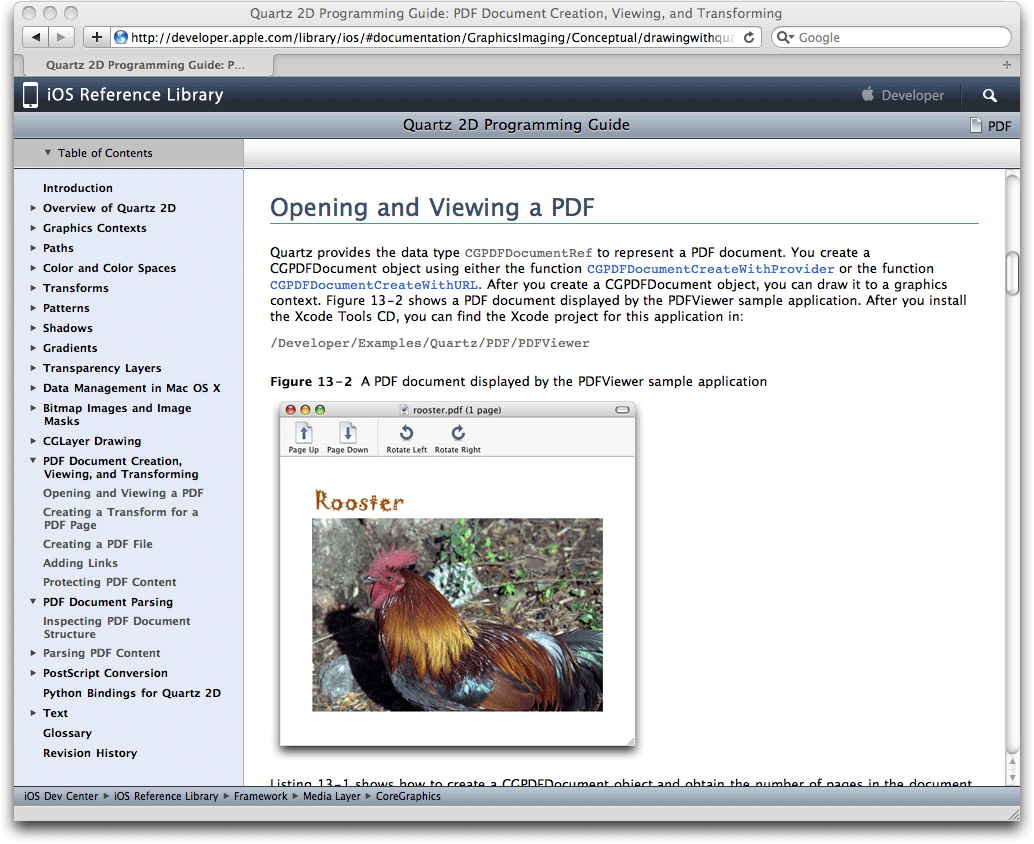Select the Quartz 2D Programming Guide tab
Image resolution: width=1034 pixels, height=844 pixels.
[x=145, y=65]
